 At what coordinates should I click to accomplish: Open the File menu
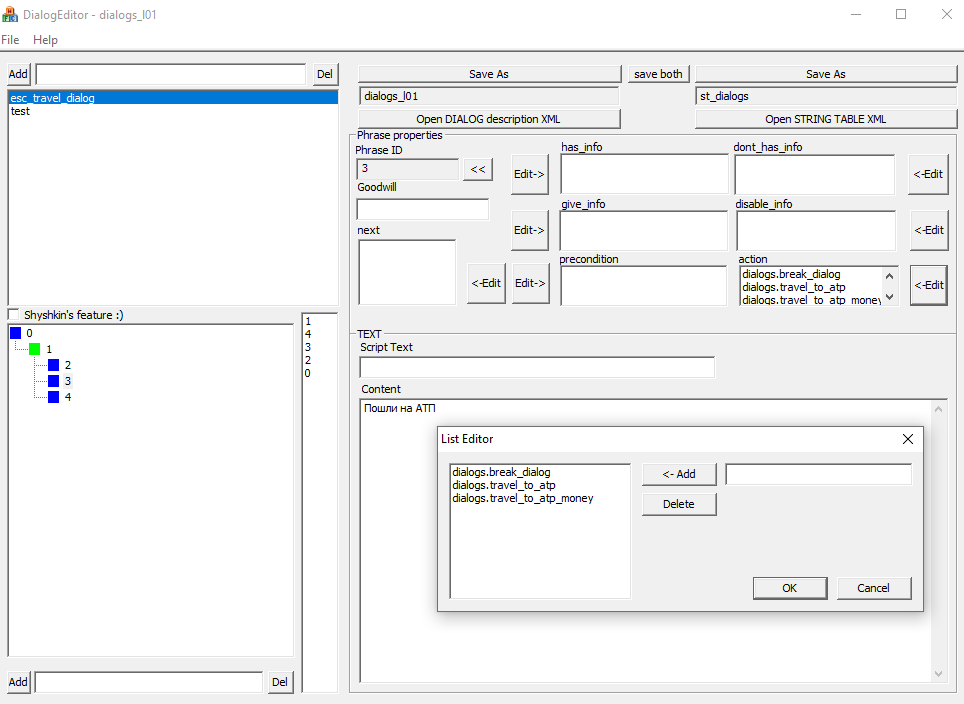click(x=10, y=40)
